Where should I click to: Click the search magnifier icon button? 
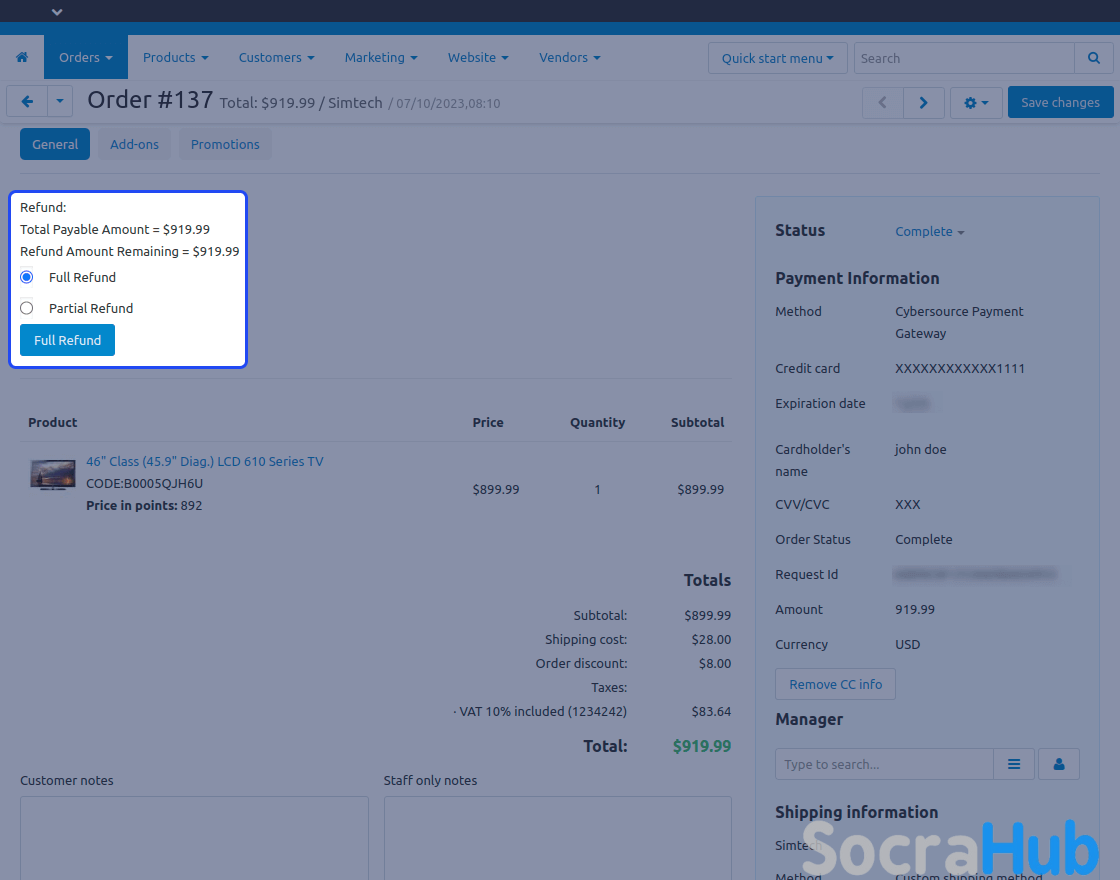coord(1093,58)
